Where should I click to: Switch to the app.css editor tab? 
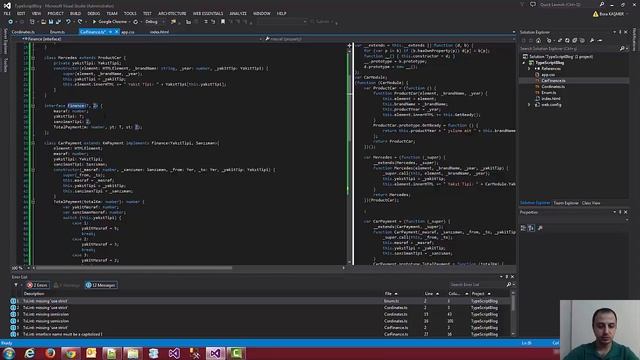(128, 32)
